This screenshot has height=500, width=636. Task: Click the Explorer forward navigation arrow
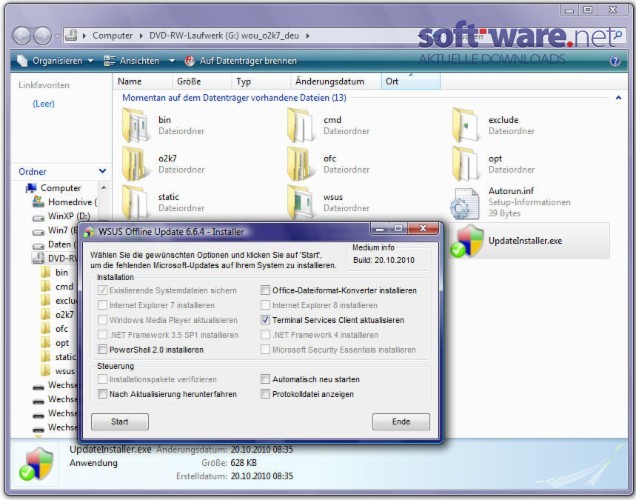pyautogui.click(x=42, y=36)
